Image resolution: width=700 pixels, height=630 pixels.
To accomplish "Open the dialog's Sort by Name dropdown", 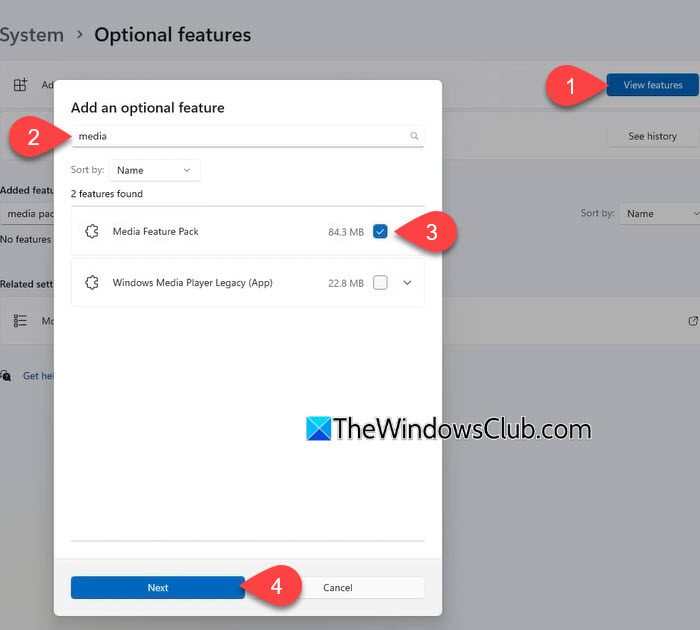I will coord(154,170).
